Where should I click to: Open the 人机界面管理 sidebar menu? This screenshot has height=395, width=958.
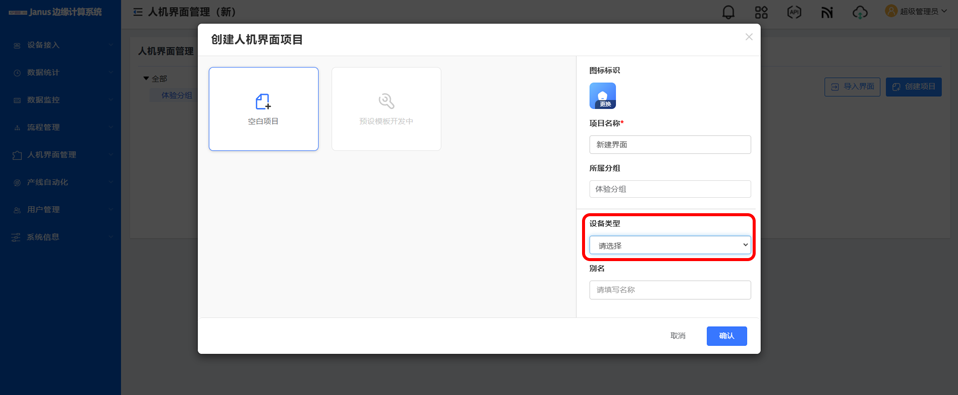[x=61, y=155]
